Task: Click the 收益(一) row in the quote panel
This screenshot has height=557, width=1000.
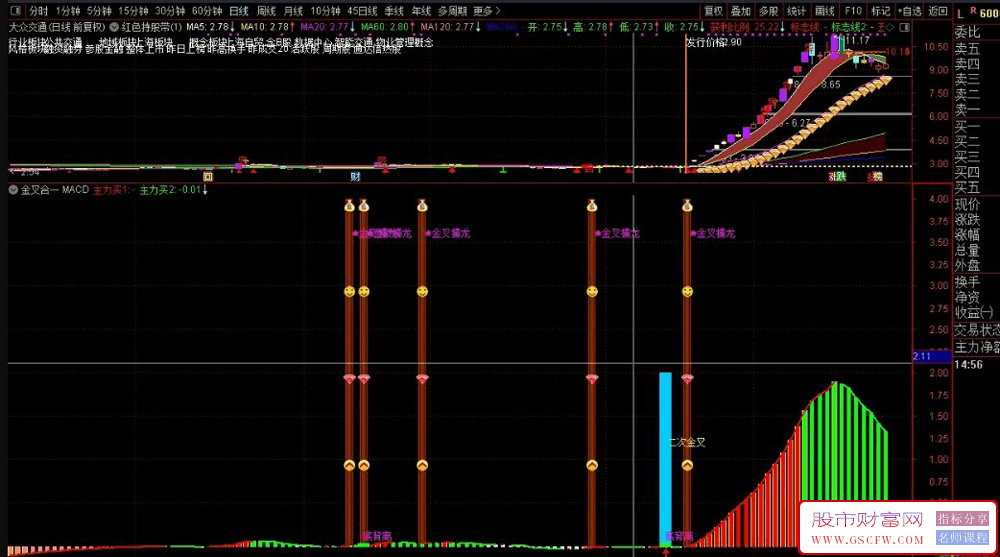Action: [976, 313]
